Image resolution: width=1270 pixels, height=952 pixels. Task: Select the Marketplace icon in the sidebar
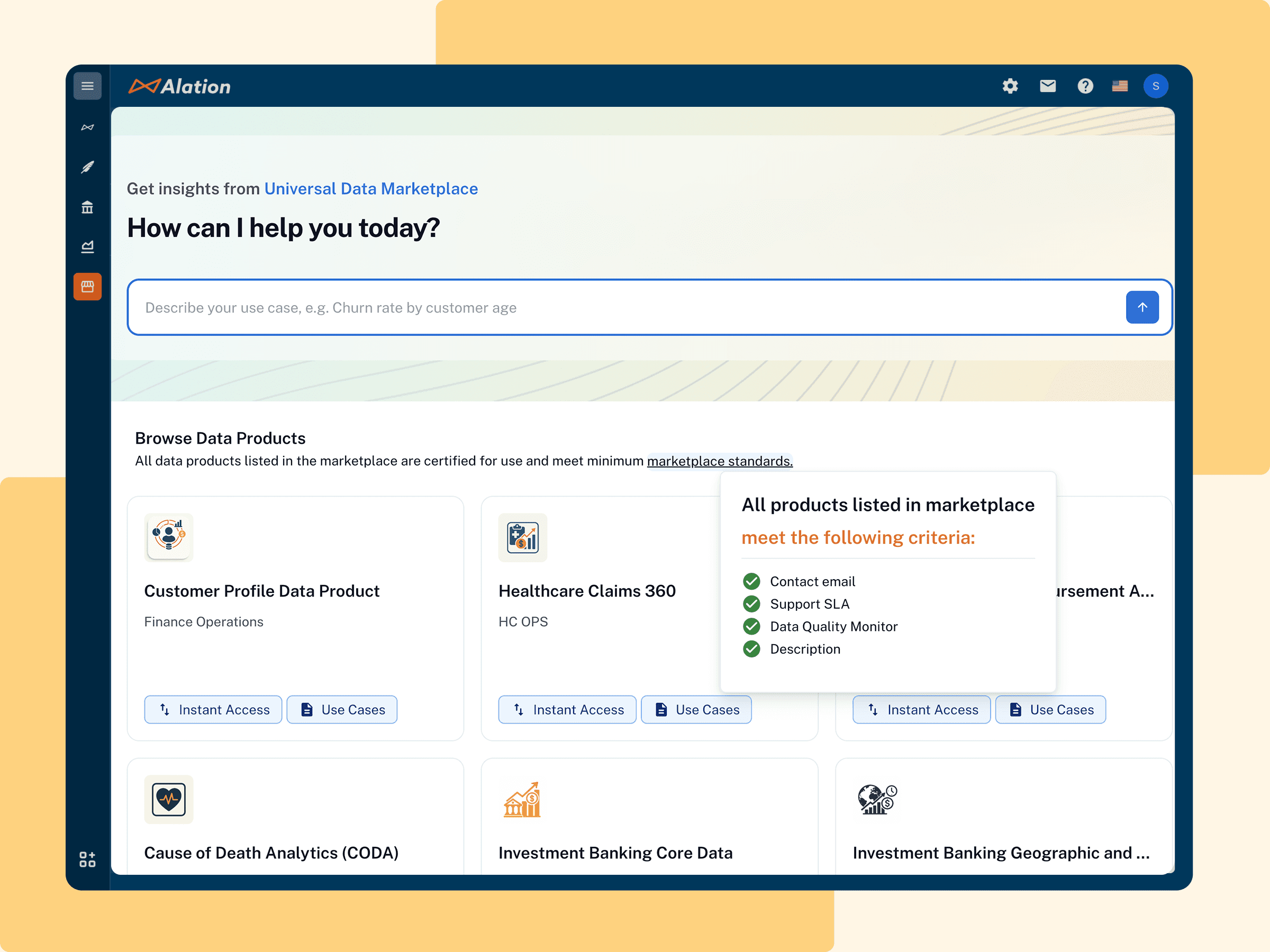87,286
